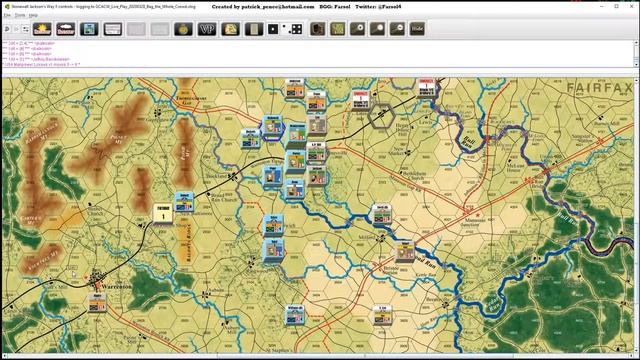
Task: Click the step-forward log arrow button
Action: point(16,29)
